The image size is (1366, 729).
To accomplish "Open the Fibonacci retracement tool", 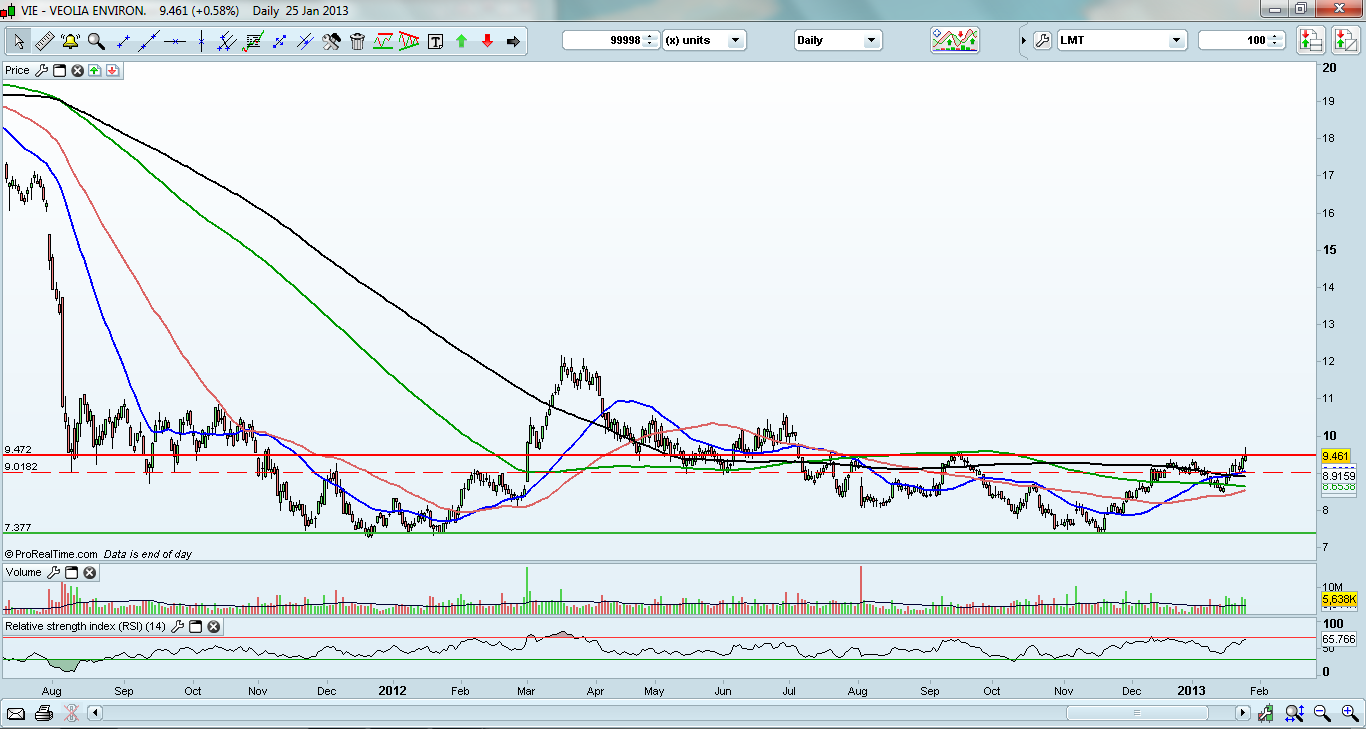I will [x=253, y=41].
